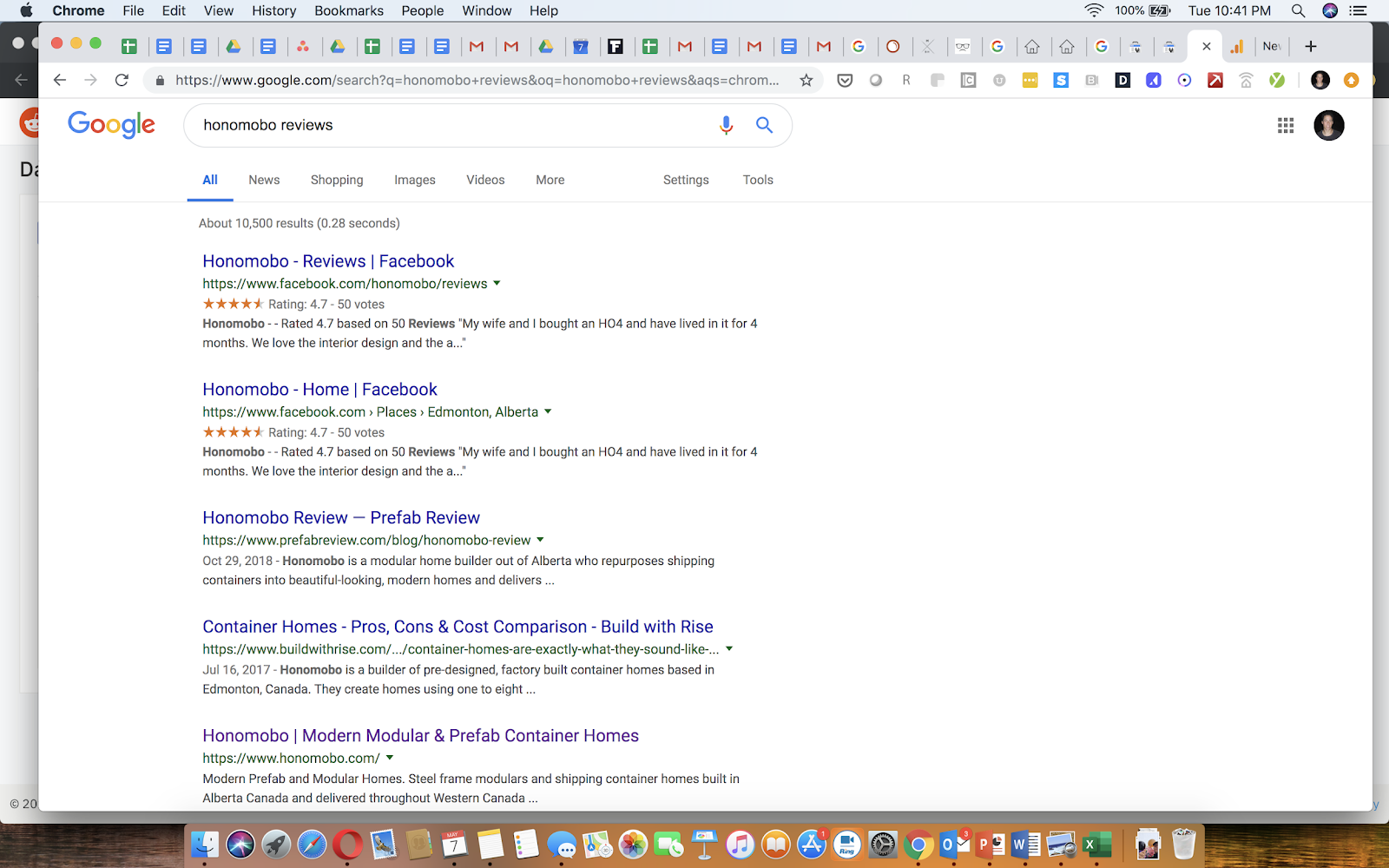Open the History menu

[273, 10]
